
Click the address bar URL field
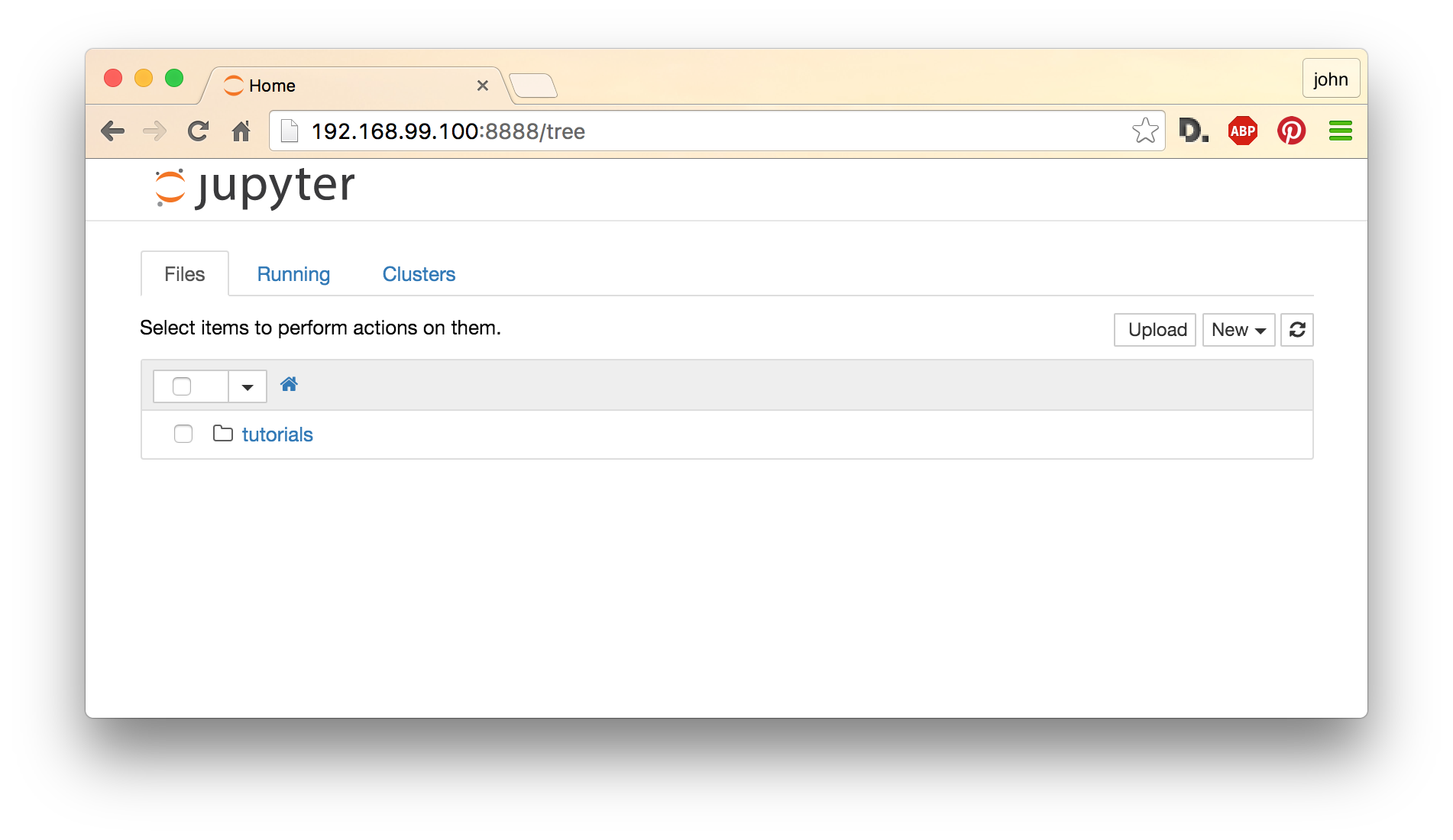(717, 131)
